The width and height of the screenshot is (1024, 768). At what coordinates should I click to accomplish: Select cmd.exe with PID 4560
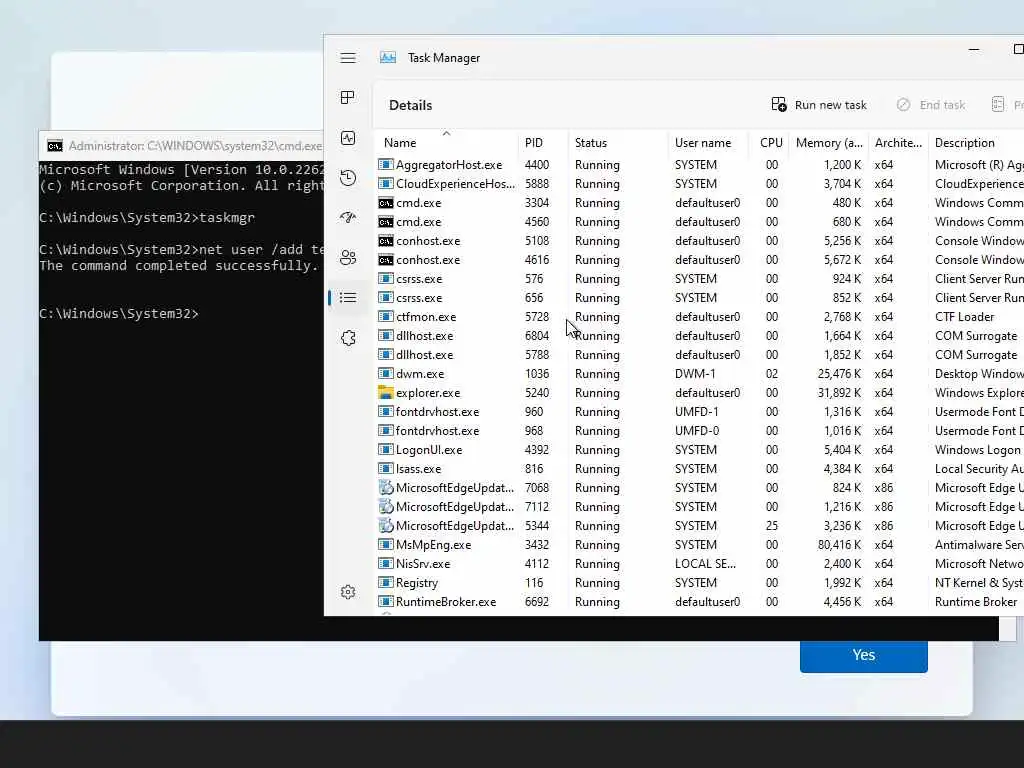pyautogui.click(x=700, y=221)
